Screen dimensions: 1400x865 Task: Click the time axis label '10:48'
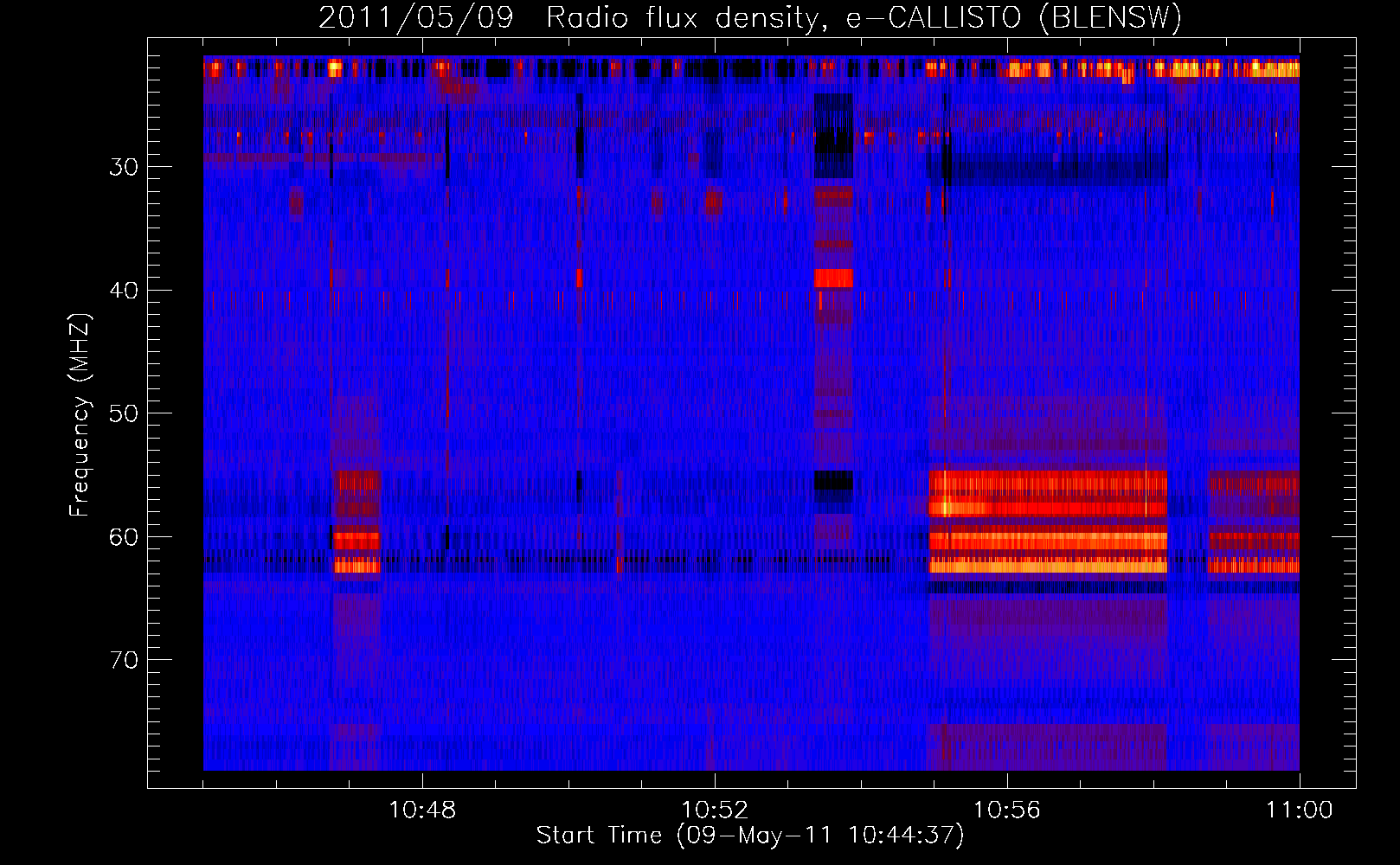422,811
